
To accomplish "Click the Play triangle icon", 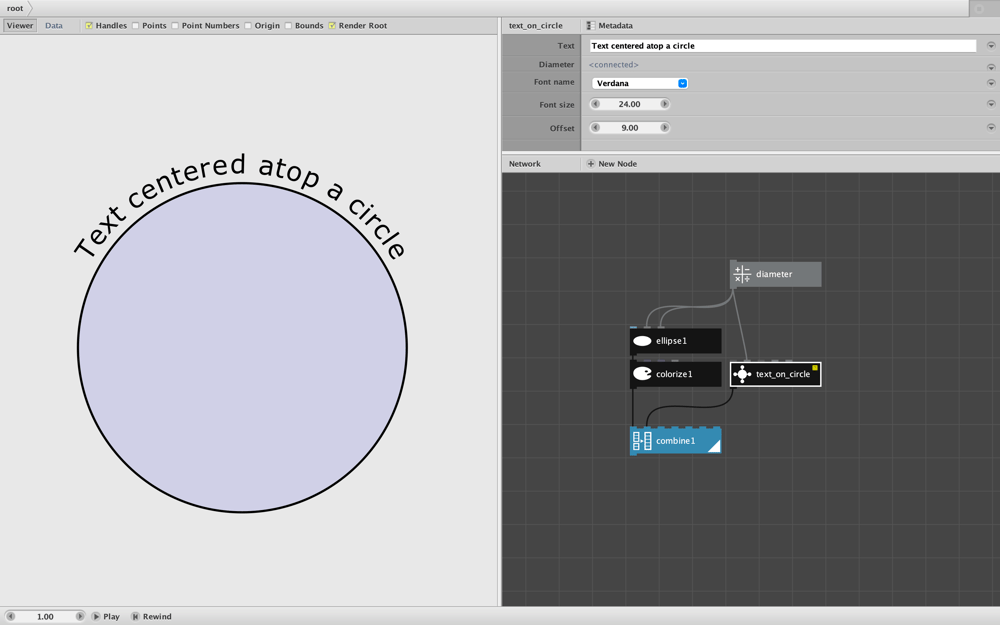I will click(96, 616).
